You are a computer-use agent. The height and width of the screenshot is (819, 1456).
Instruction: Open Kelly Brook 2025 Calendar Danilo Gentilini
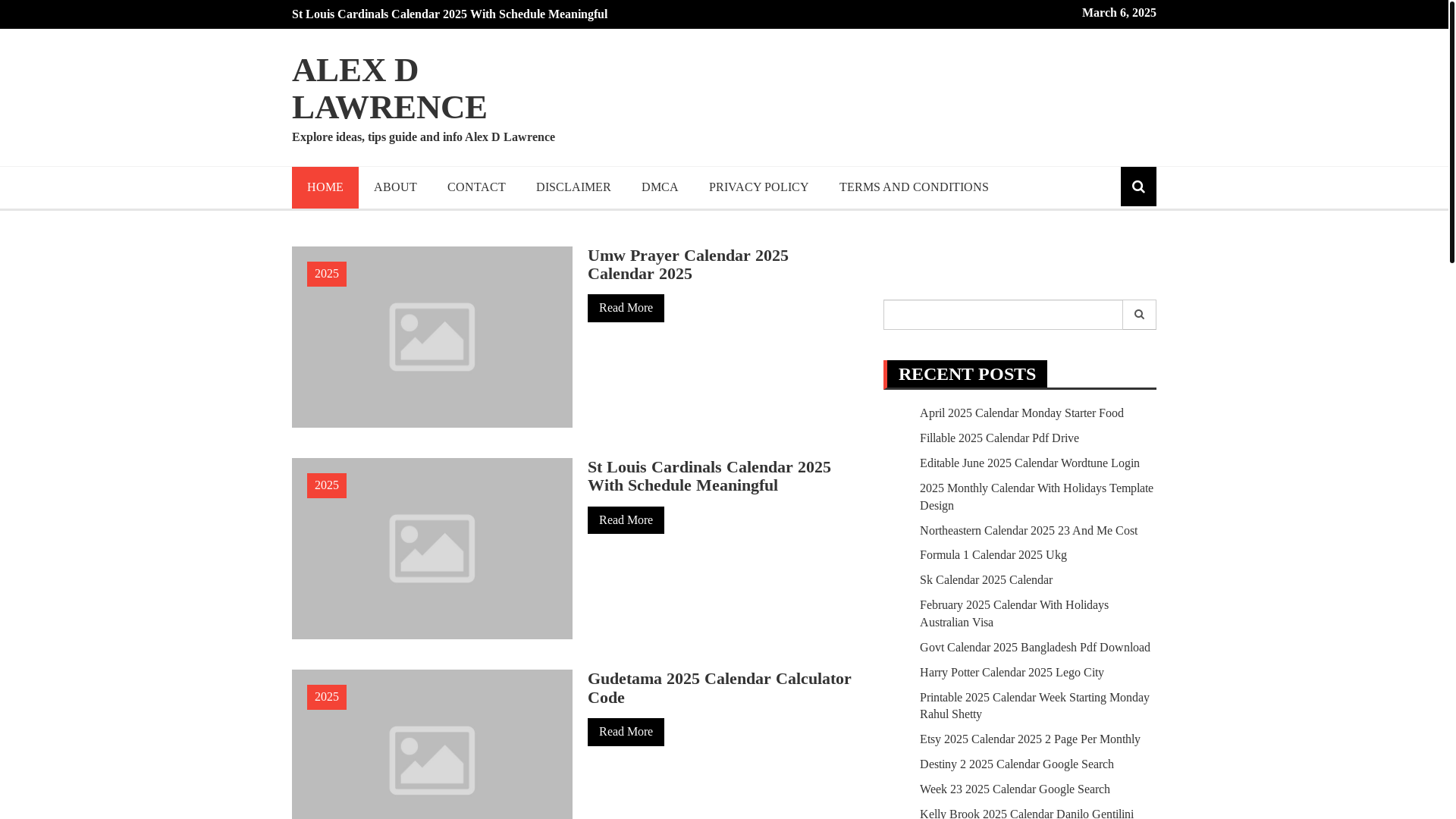(1027, 813)
